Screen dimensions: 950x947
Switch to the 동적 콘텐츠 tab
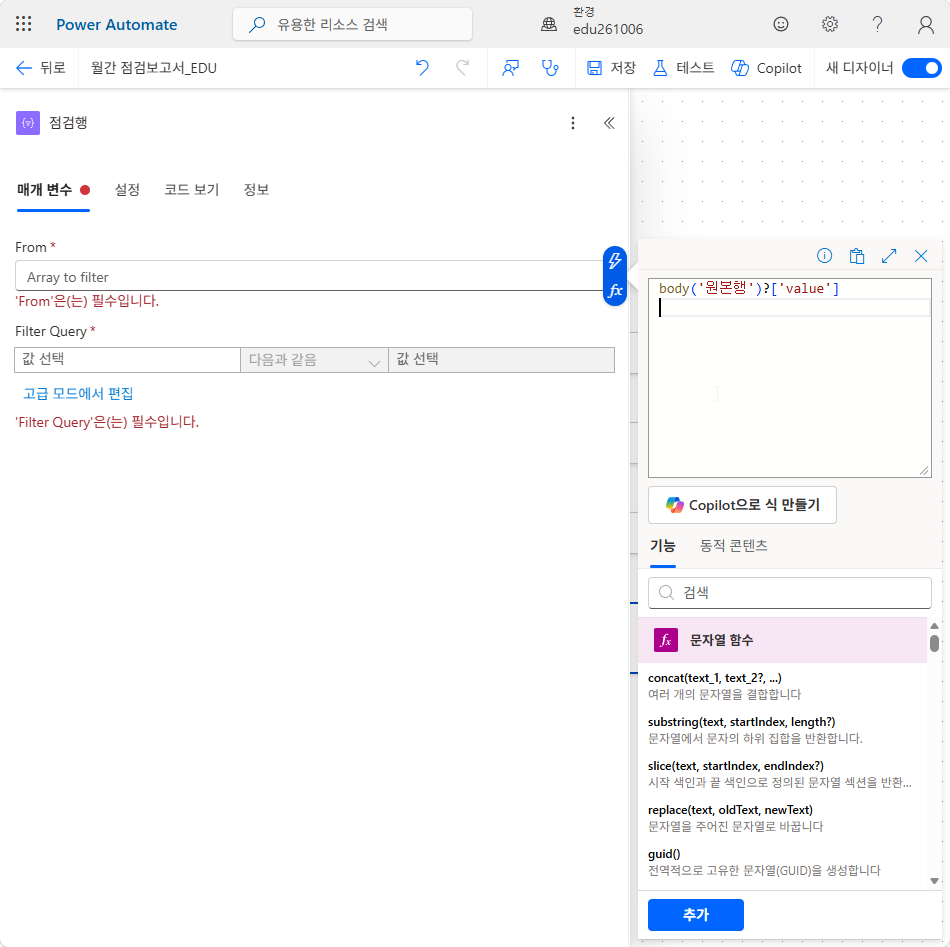pos(733,546)
